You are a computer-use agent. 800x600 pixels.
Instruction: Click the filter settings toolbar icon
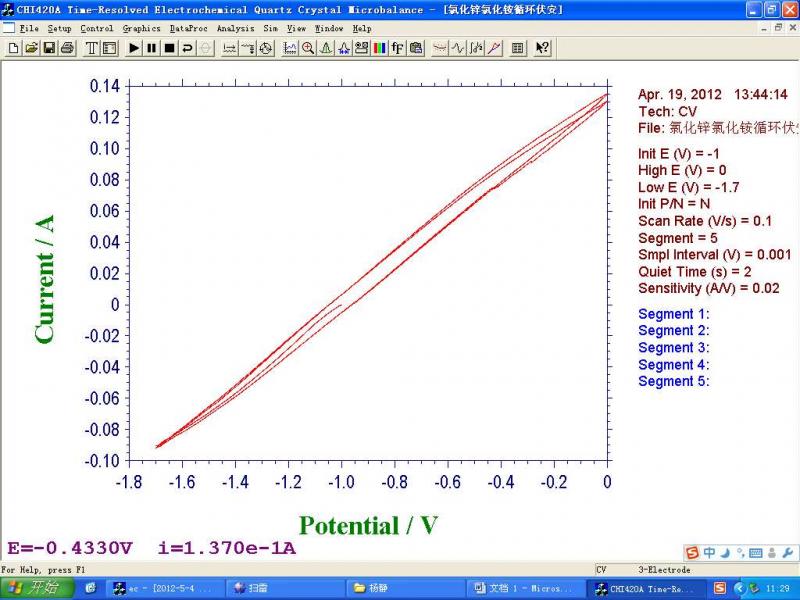[x=248, y=48]
